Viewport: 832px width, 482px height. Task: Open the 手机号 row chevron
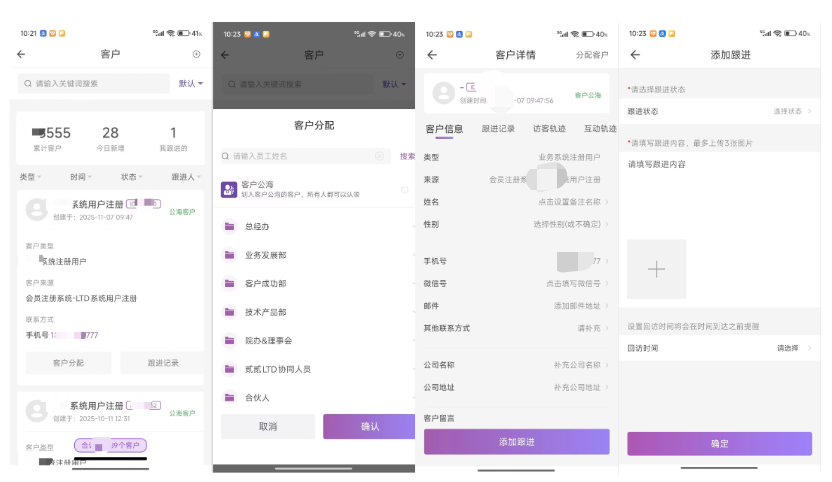coord(606,261)
